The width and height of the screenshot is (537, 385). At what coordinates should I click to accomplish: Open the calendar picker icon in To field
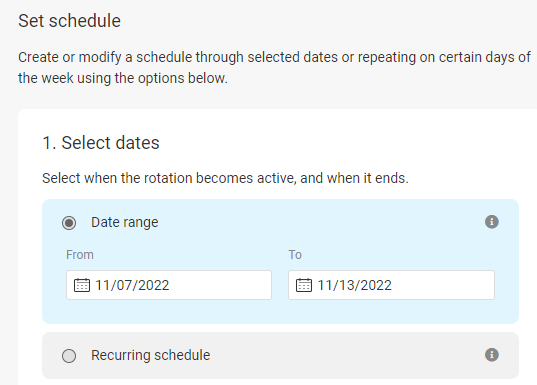pos(304,285)
